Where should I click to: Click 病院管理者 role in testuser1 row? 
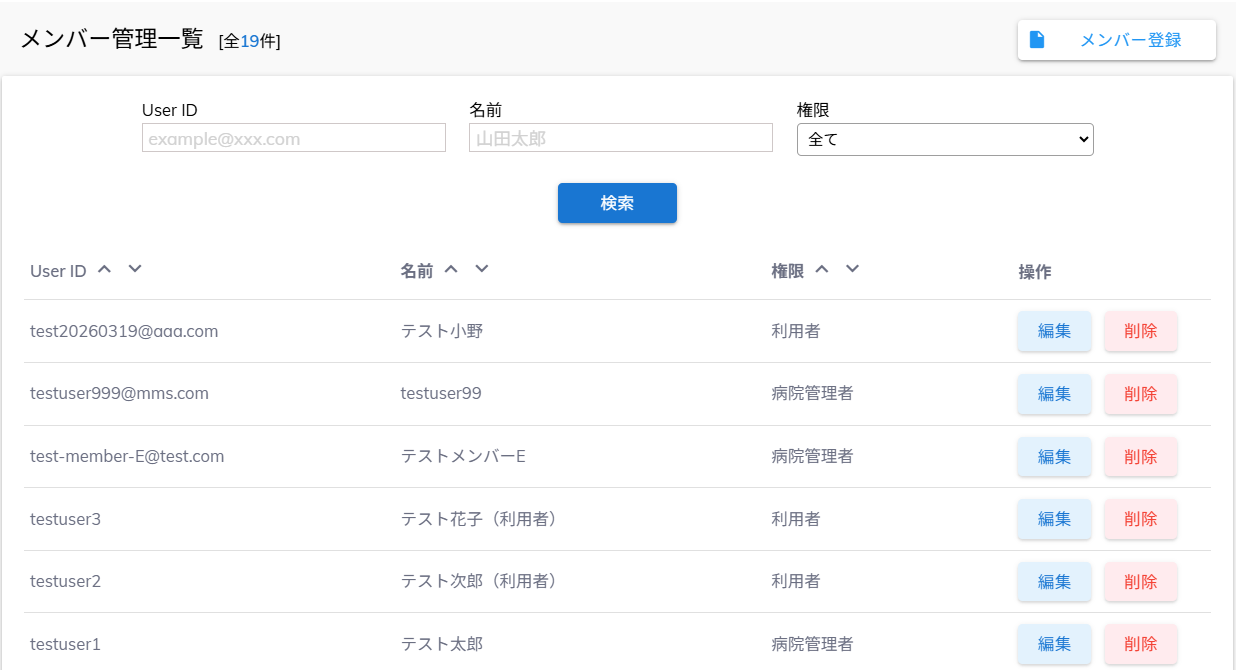pyautogui.click(x=812, y=644)
